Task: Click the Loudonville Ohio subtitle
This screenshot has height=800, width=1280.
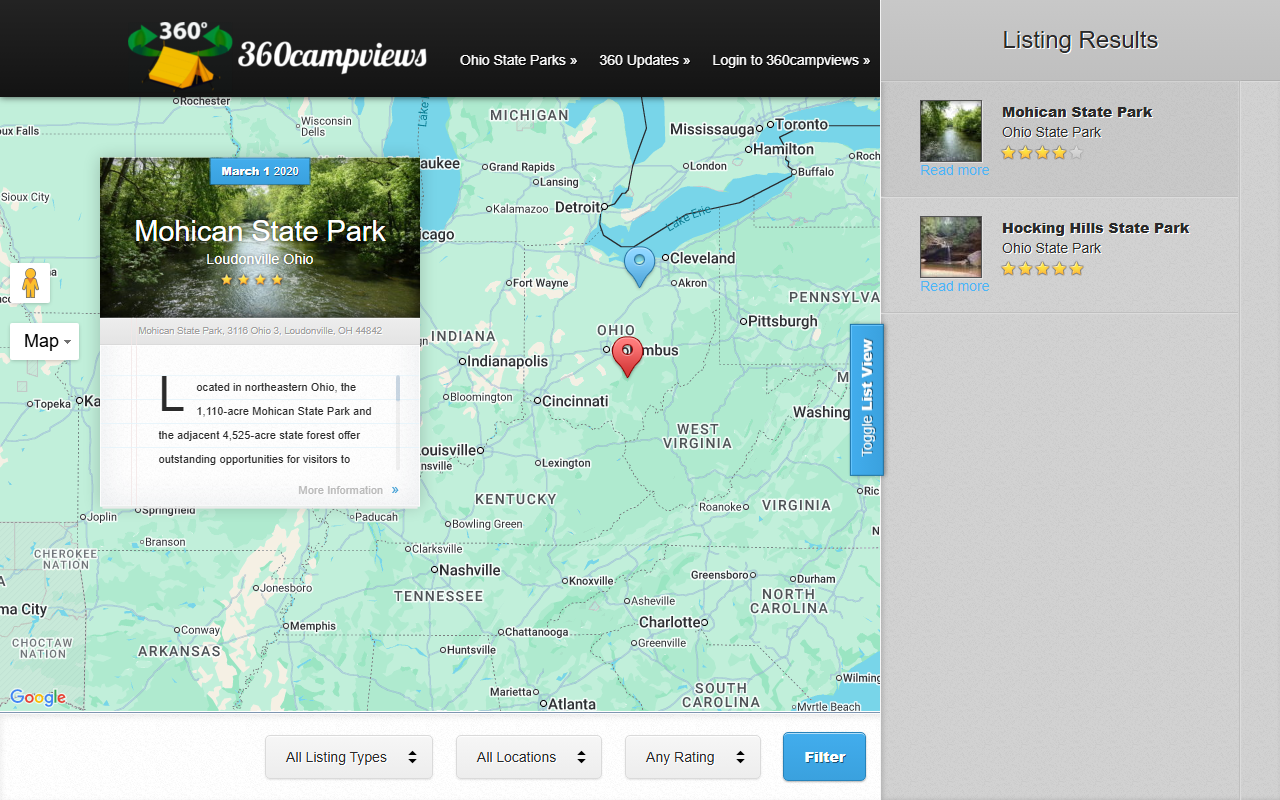Action: click(x=260, y=259)
